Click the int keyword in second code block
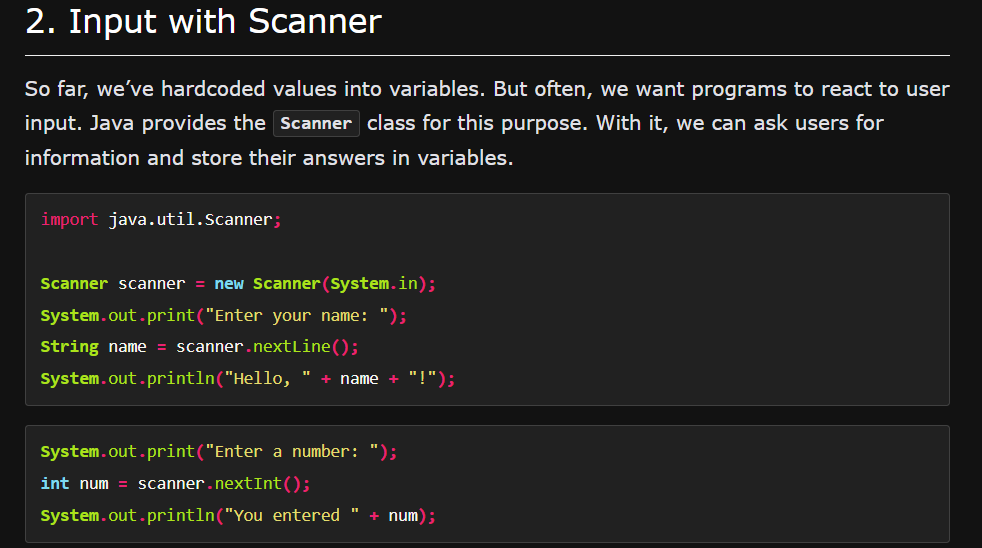The height and width of the screenshot is (548, 982). coord(55,484)
